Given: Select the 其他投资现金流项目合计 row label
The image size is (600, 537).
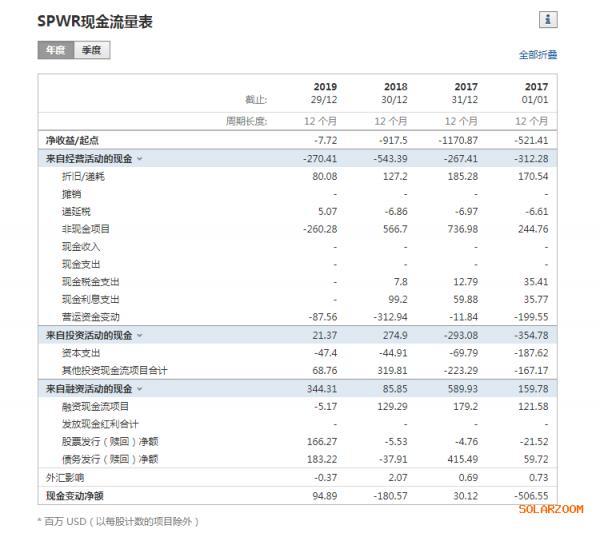Looking at the screenshot, I should click(115, 371).
